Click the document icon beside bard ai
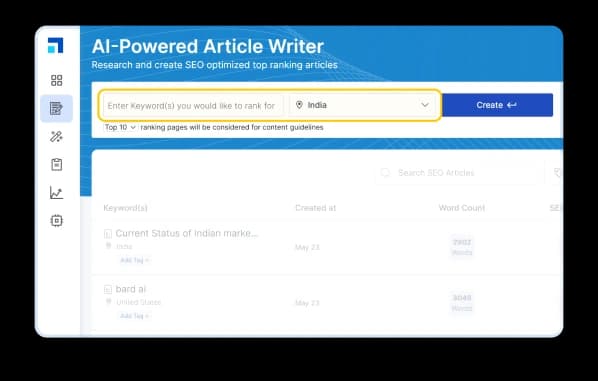Viewport: 598px width, 381px height. point(108,289)
